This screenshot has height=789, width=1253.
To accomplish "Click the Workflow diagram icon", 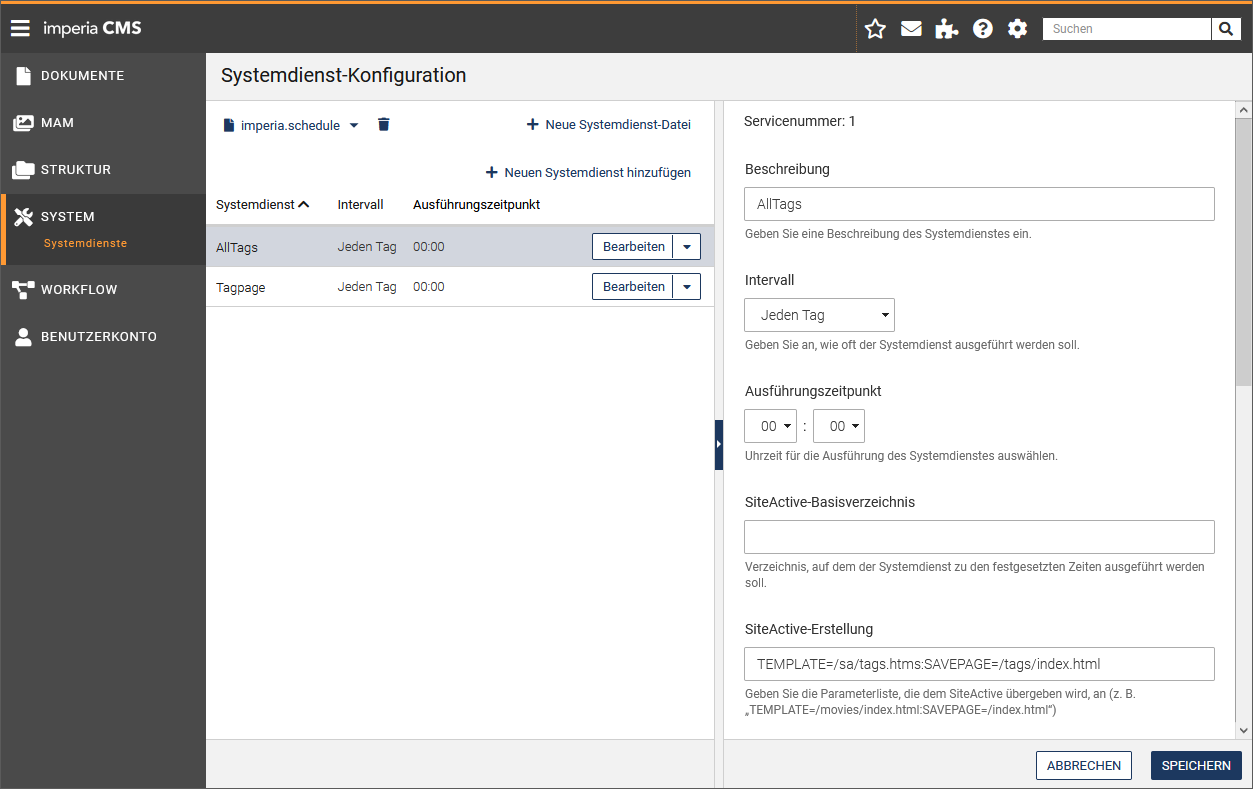I will pyautogui.click(x=23, y=290).
